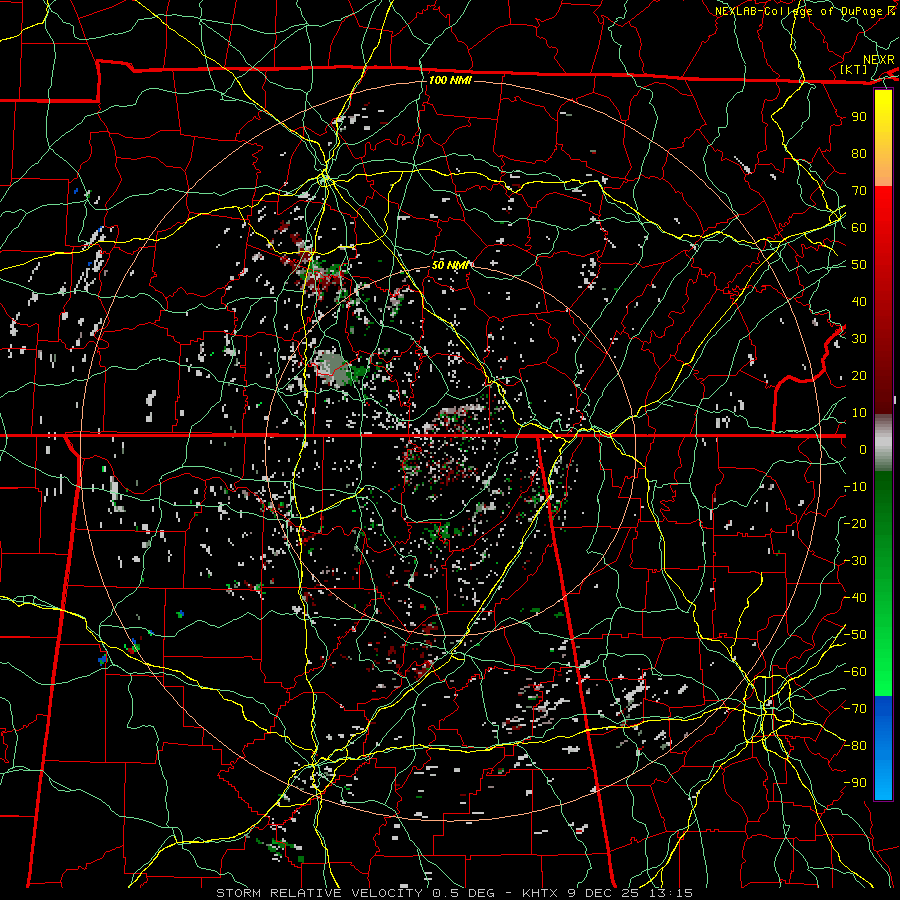The height and width of the screenshot is (900, 900).
Task: Click the -60 value on the velocity scale
Action: pos(855,672)
